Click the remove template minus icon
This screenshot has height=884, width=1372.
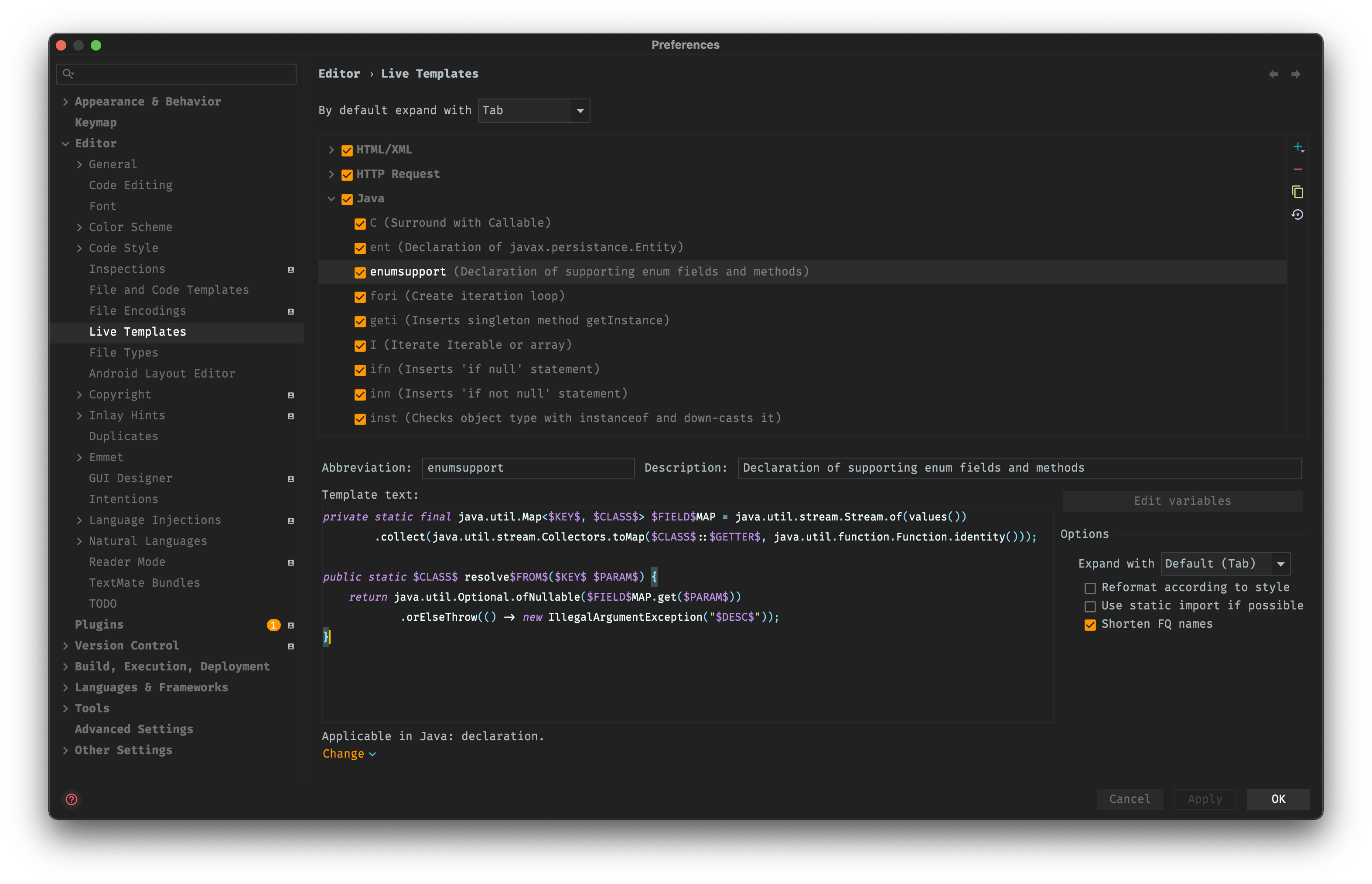click(1297, 169)
